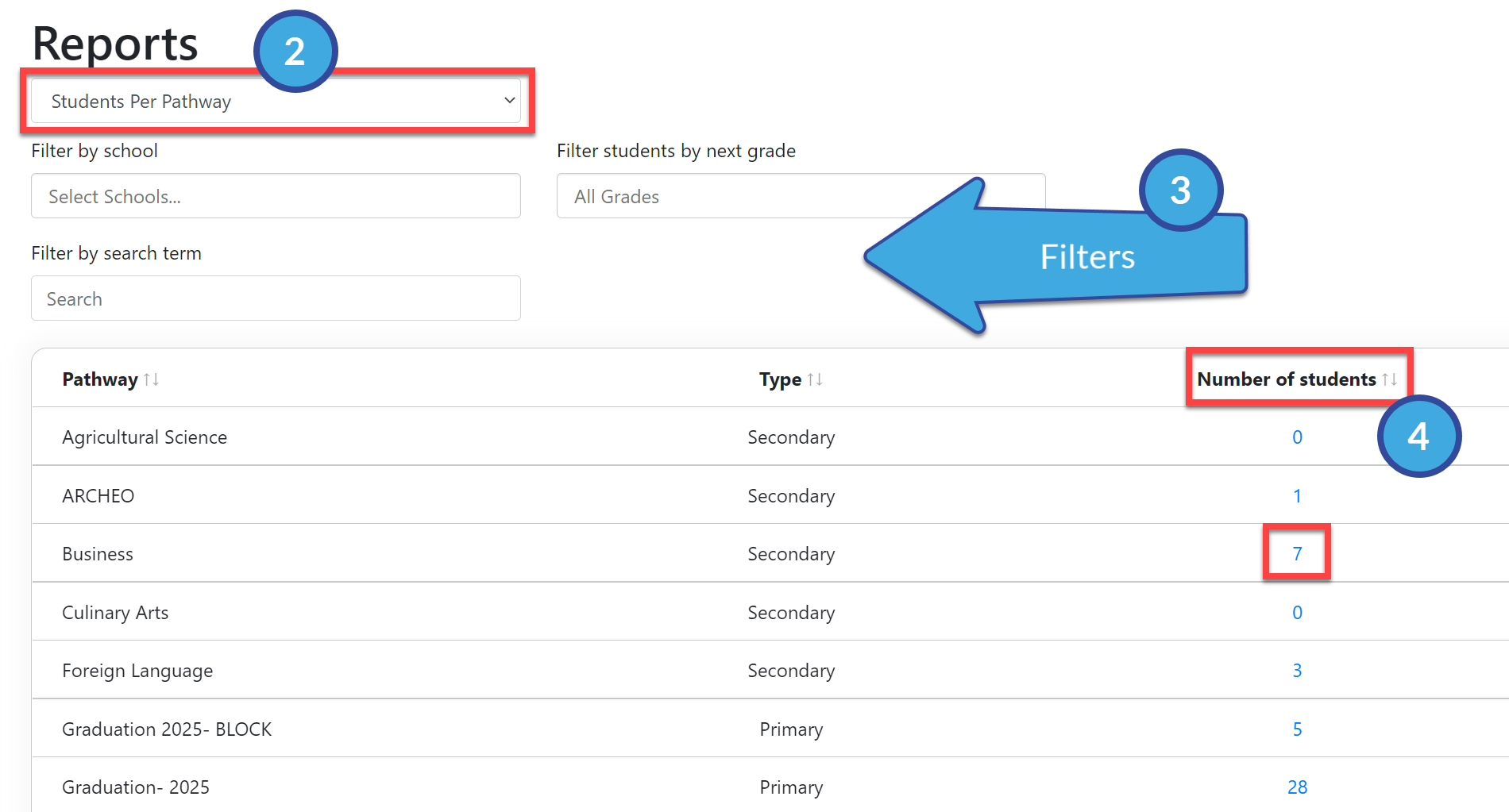
Task: Open Culinary Arts student count 0
Action: (1297, 613)
